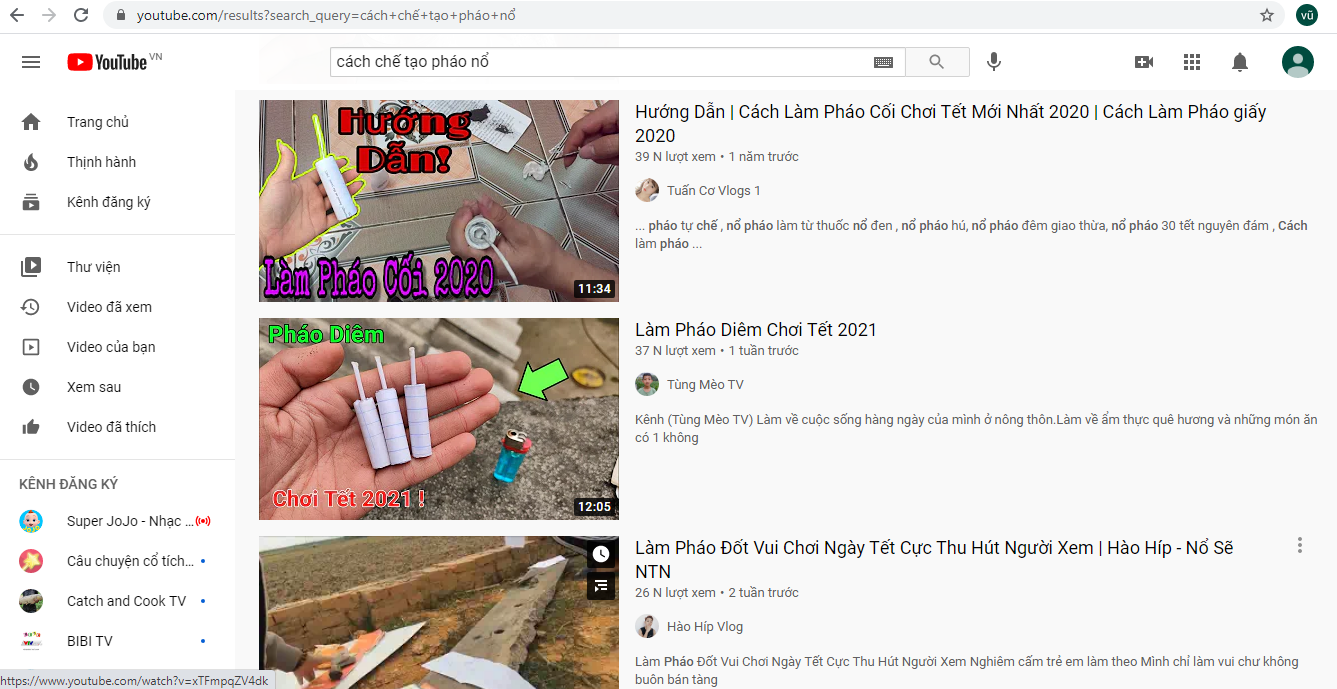Start voice search with microphone icon
This screenshot has height=689, width=1337.
[x=994, y=62]
